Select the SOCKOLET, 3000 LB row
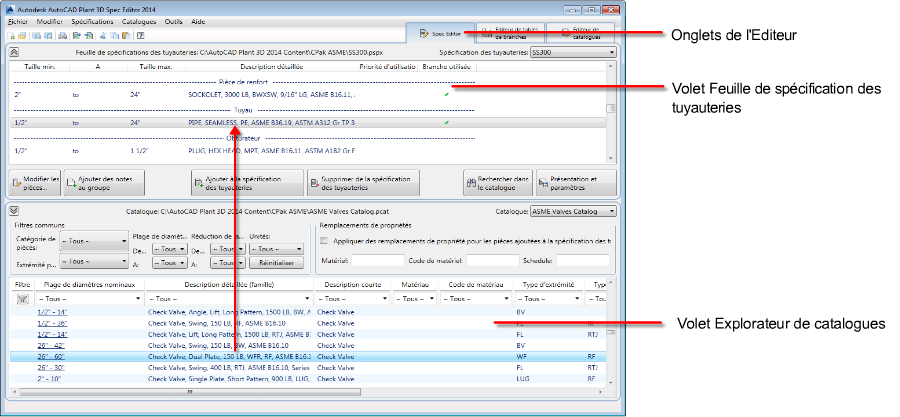 [308, 94]
